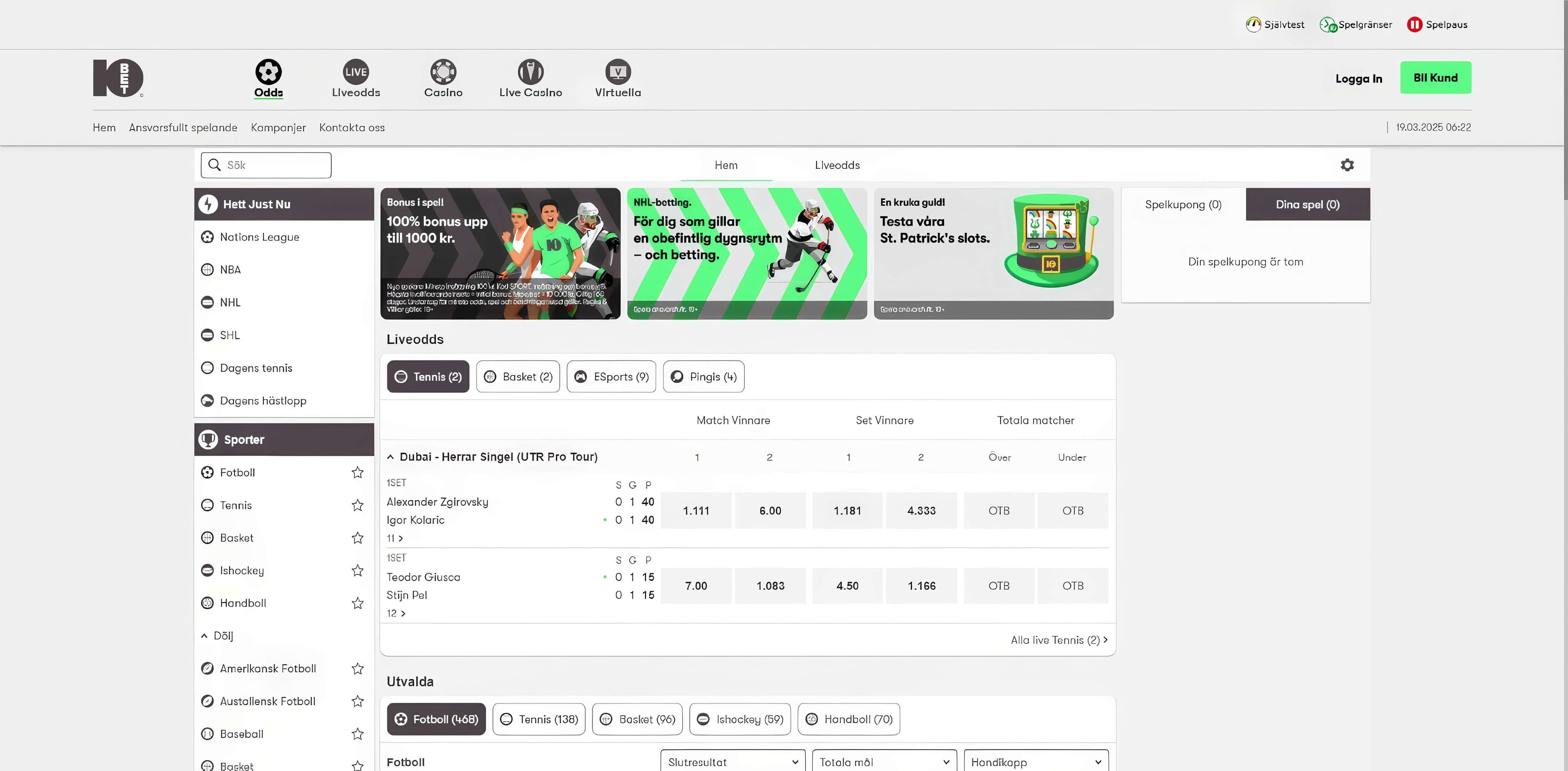Pick odds 1.111 for Alexander Zgirovsky
1568x771 pixels.
point(696,511)
